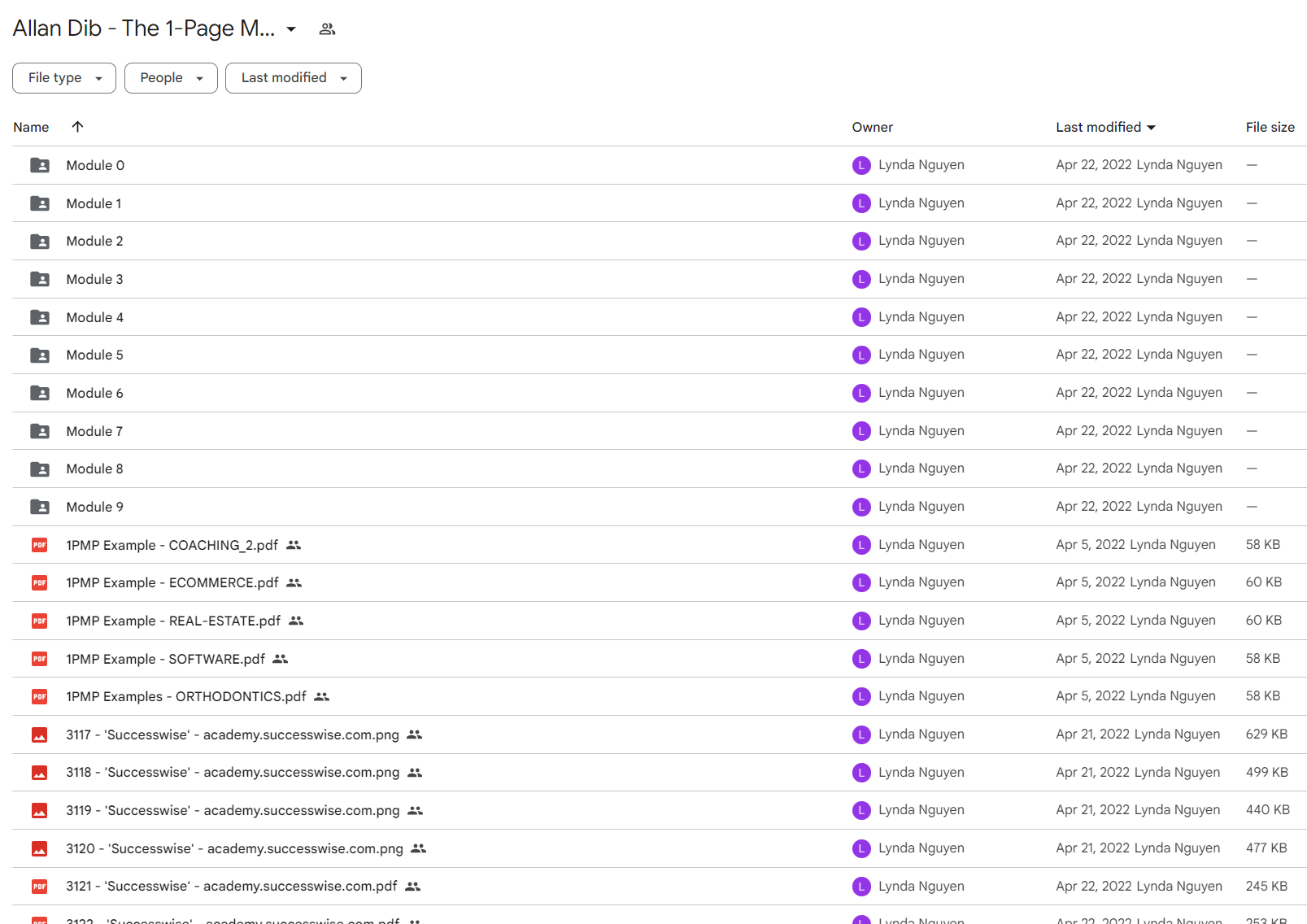Click PDF icon of REAL-ESTATE.pdf
1307x924 pixels.
click(x=40, y=621)
